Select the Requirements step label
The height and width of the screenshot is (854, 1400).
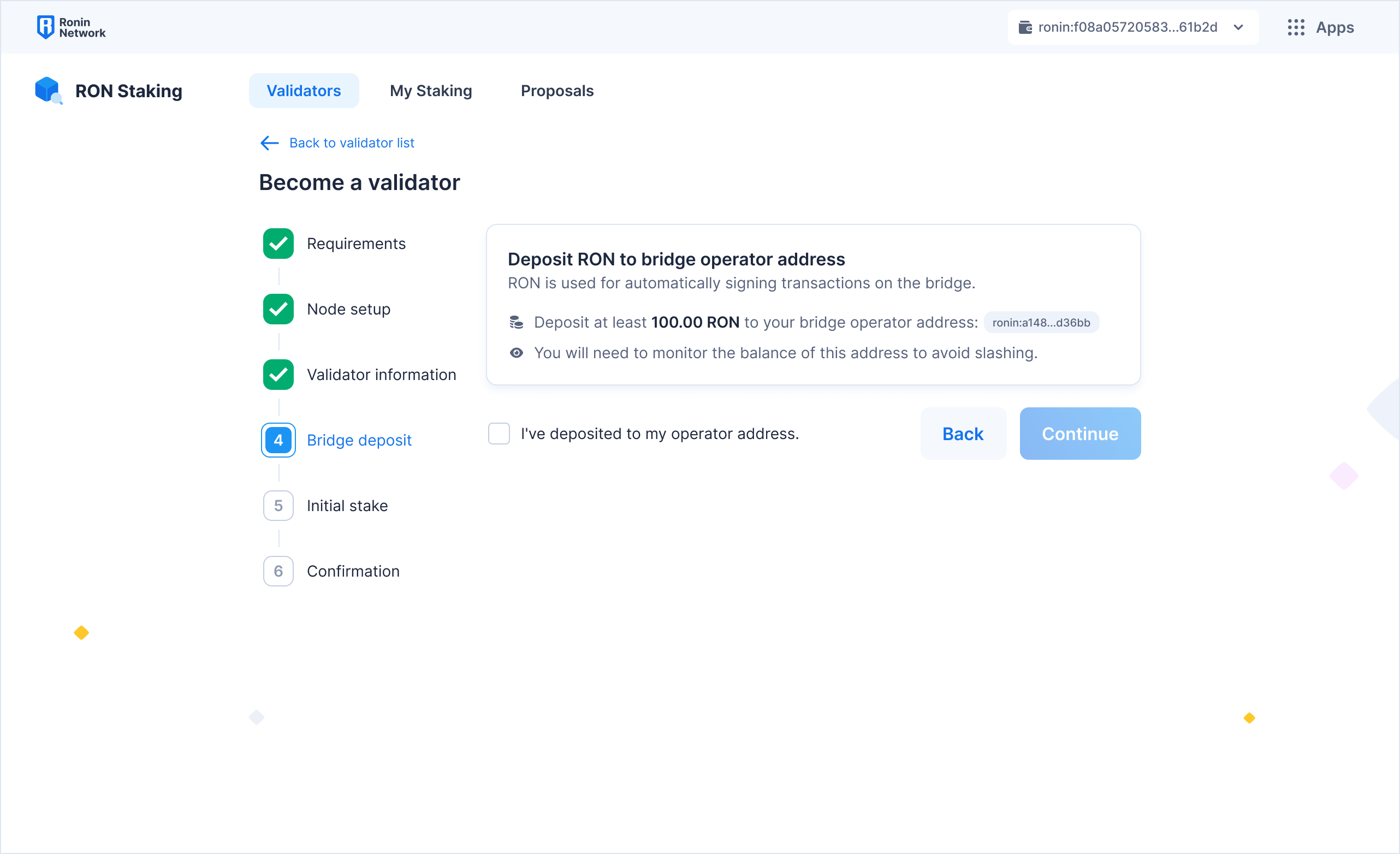tap(356, 244)
